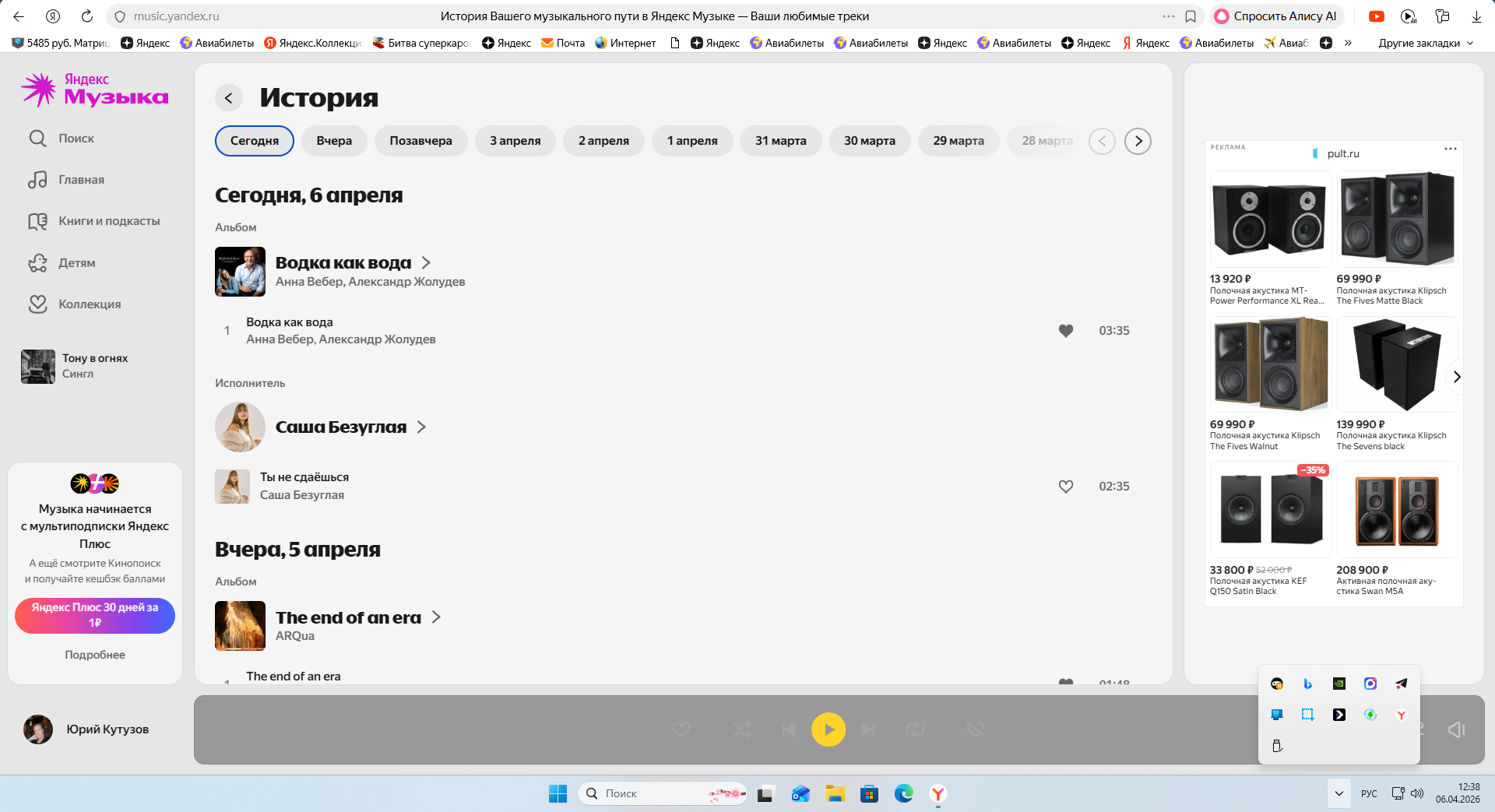Toggle the player volume speaker icon
The image size is (1495, 812).
tap(1457, 729)
